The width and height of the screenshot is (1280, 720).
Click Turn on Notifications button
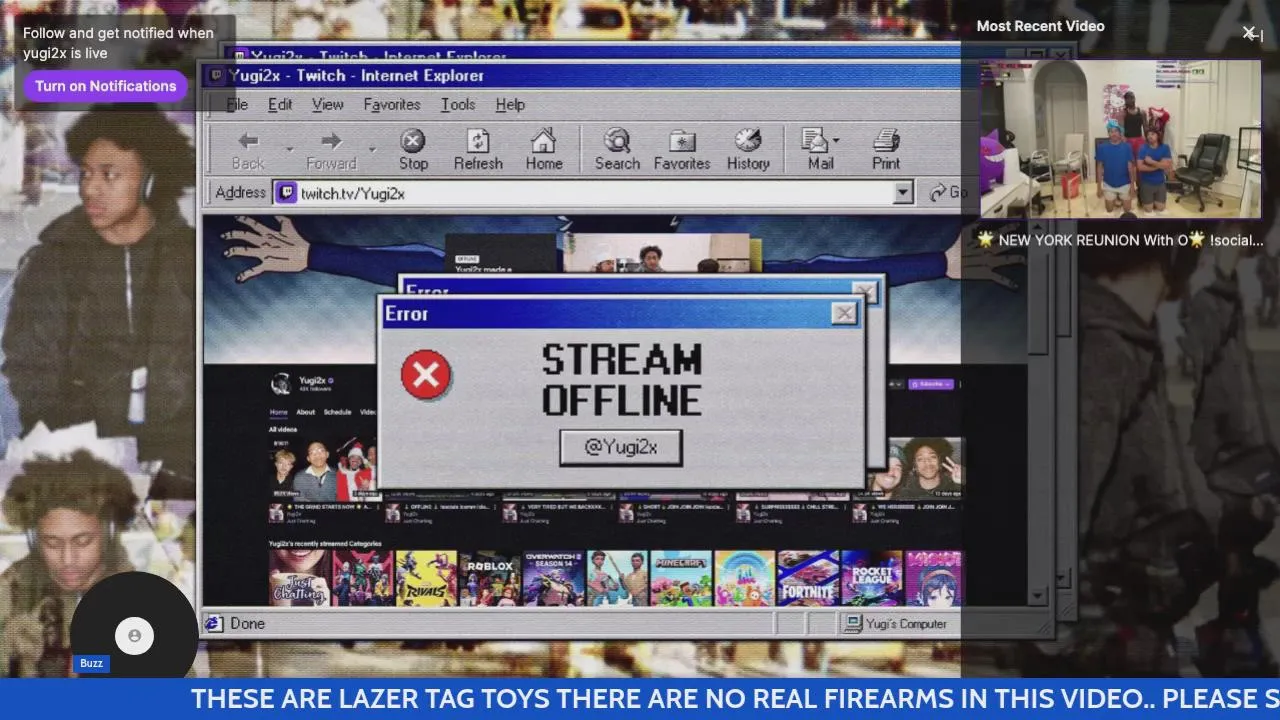(x=106, y=86)
